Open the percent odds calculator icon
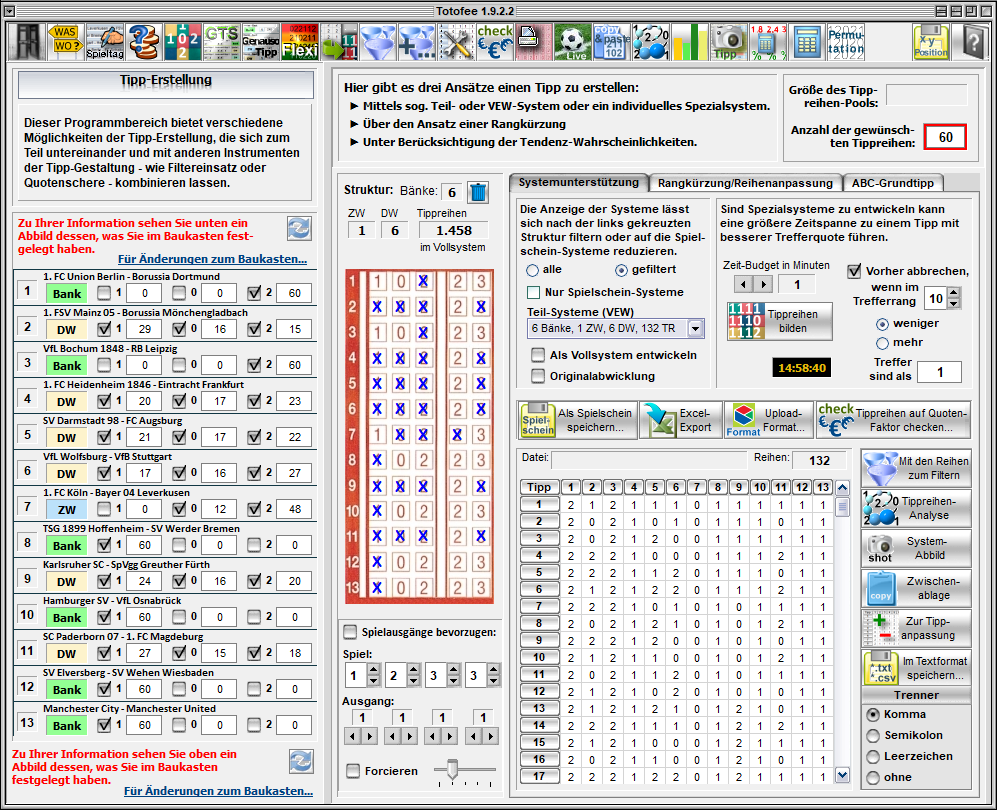The image size is (997, 810). click(767, 42)
